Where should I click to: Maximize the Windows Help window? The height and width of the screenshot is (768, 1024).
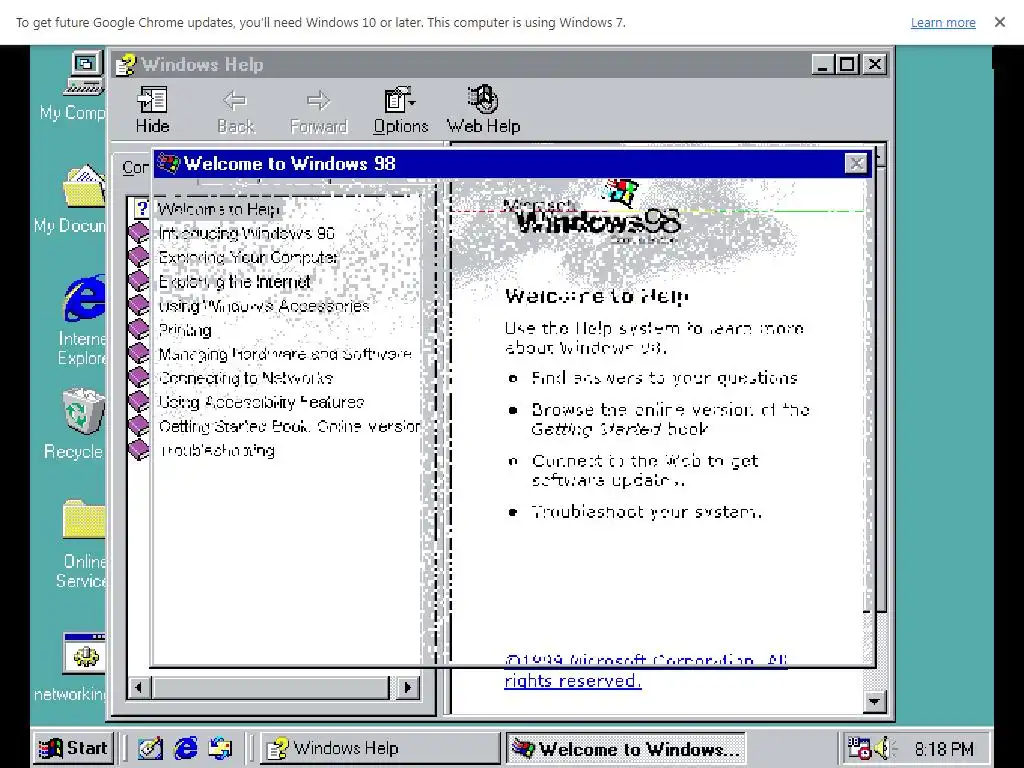(847, 65)
